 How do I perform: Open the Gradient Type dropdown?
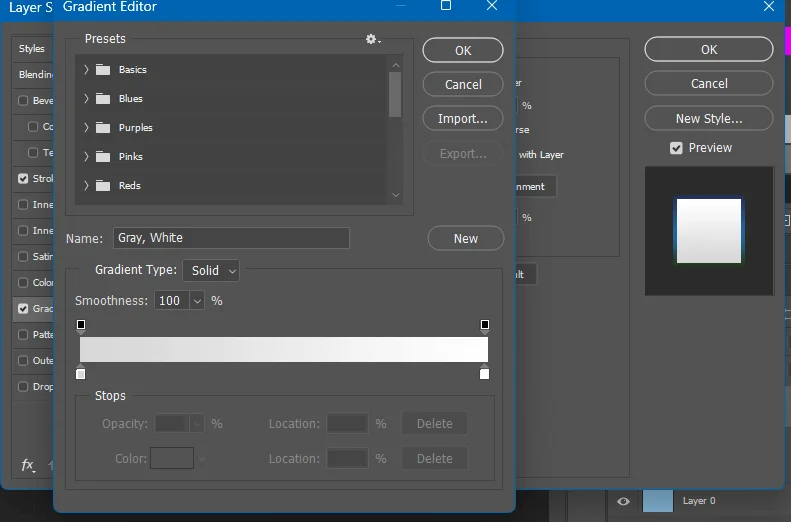211,271
